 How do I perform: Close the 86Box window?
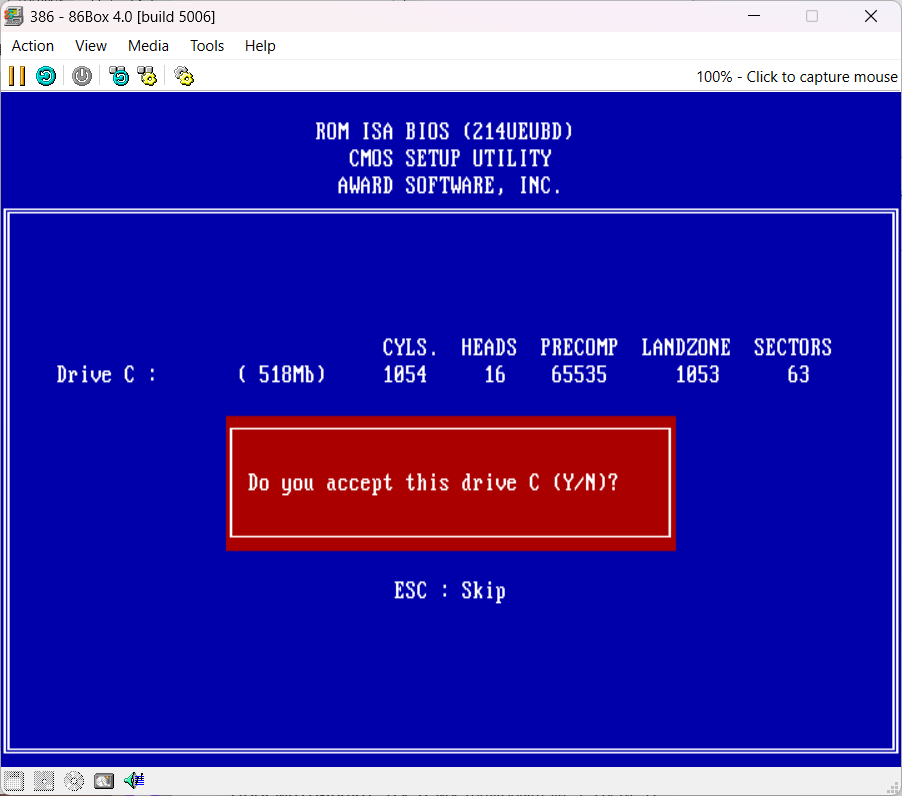tap(871, 16)
